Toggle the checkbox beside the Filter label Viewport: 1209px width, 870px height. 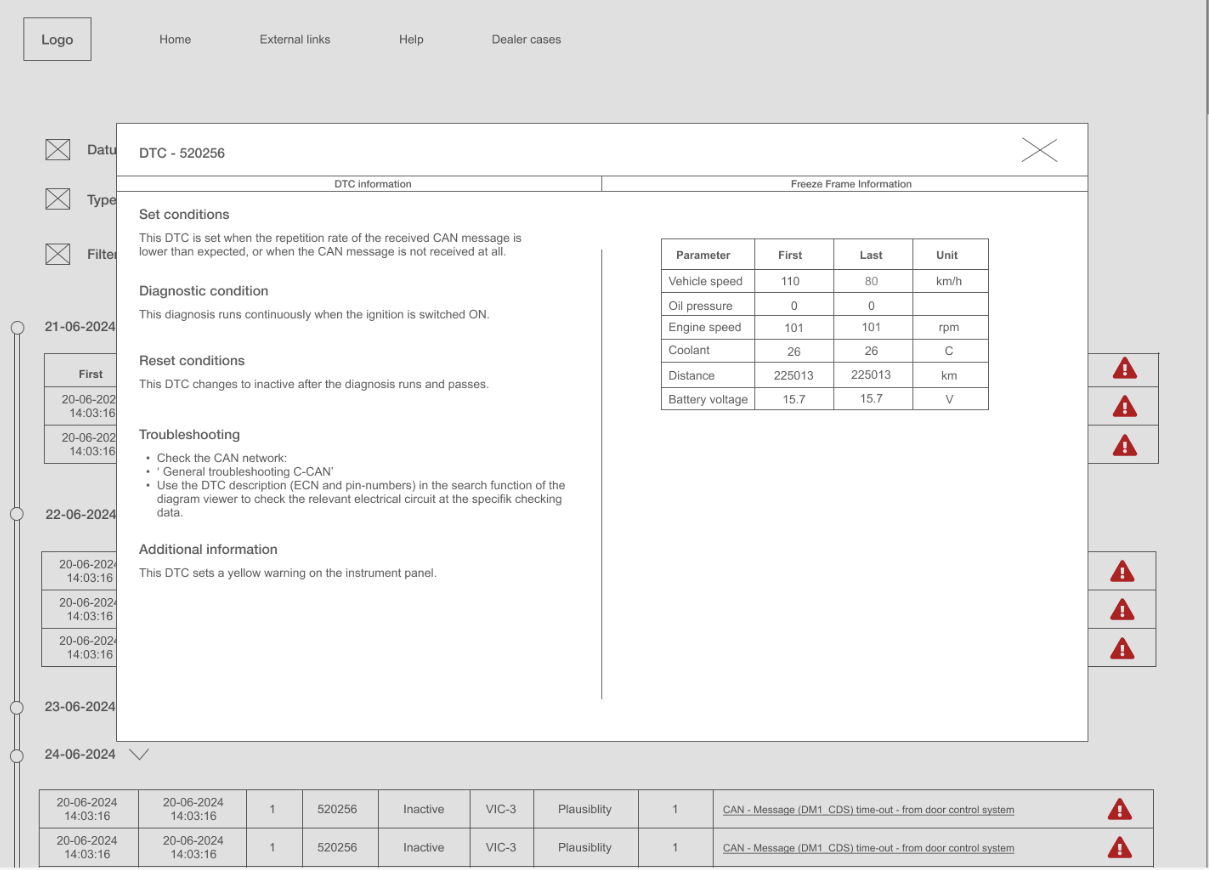tap(58, 254)
